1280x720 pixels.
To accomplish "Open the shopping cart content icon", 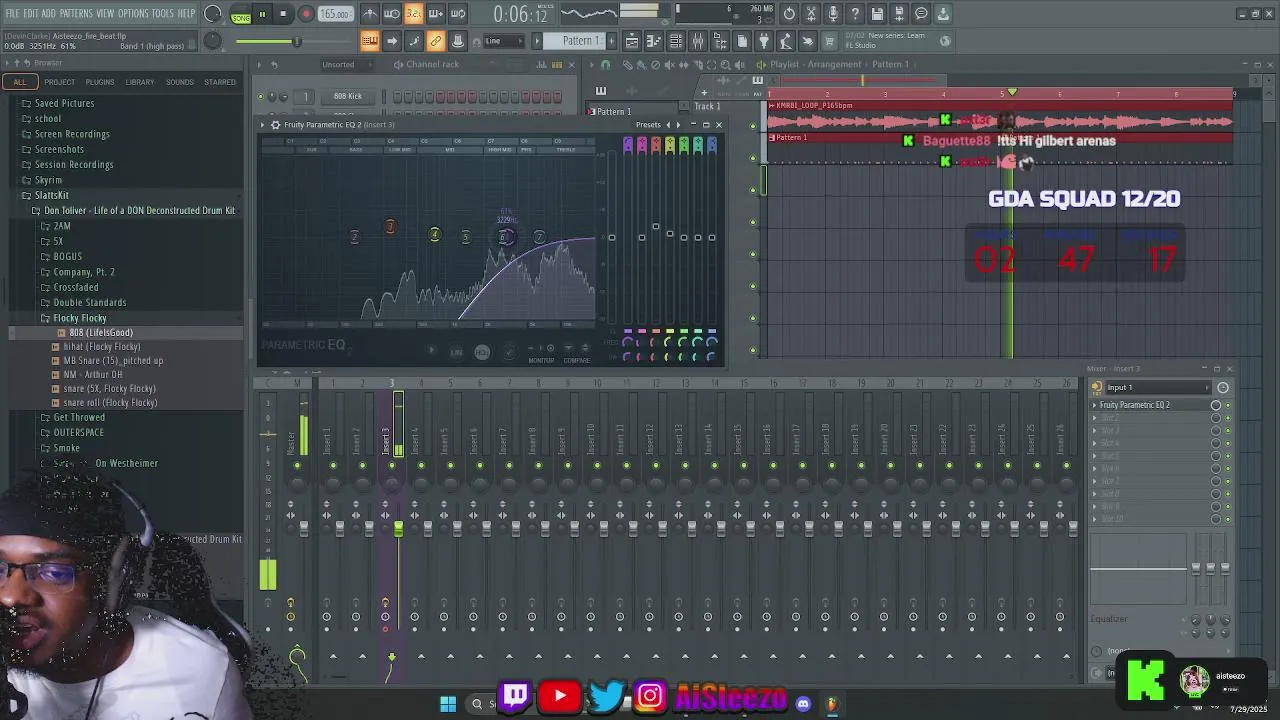I will click(x=829, y=41).
